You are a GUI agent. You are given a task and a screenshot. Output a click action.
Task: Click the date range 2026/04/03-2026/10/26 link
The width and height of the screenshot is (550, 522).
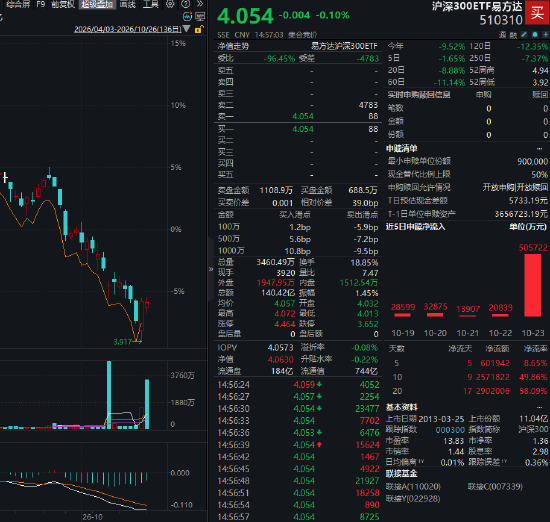pyautogui.click(x=128, y=29)
